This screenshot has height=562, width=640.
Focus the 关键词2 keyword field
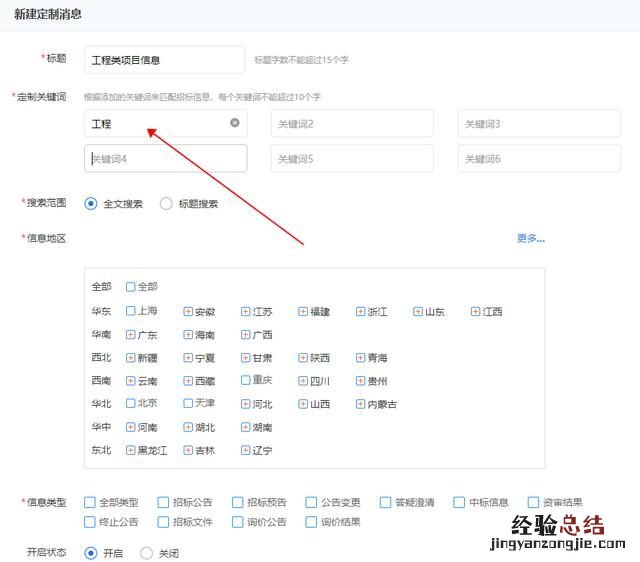click(351, 124)
